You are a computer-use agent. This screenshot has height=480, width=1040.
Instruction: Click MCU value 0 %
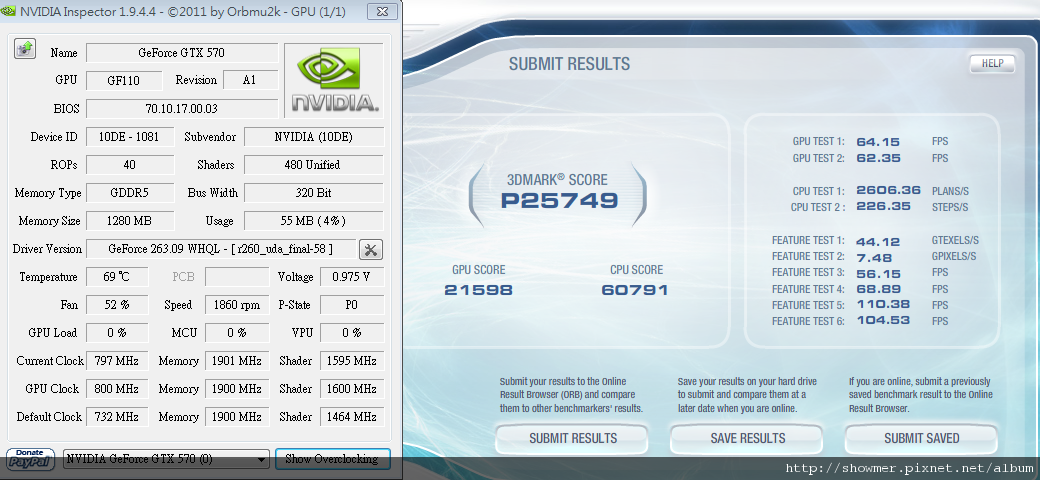(237, 333)
